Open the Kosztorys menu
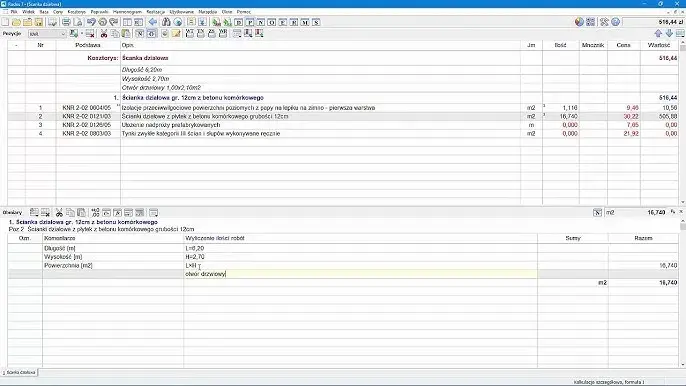Image resolution: width=686 pixels, height=386 pixels. click(x=77, y=12)
